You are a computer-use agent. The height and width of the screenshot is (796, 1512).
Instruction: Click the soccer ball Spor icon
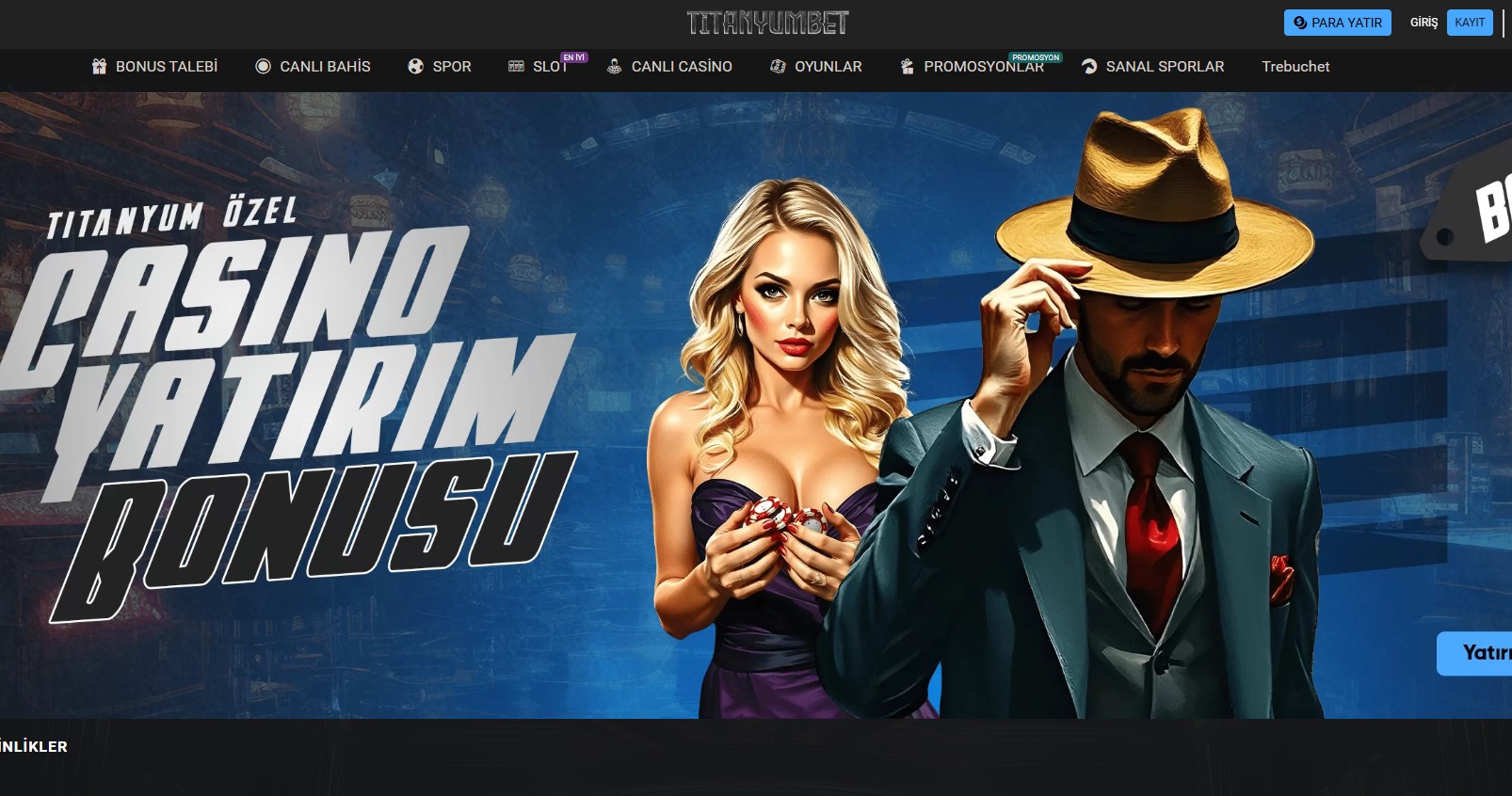[x=415, y=67]
